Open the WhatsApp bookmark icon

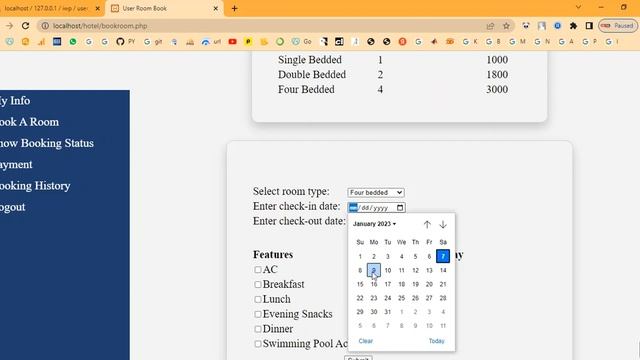coord(73,42)
